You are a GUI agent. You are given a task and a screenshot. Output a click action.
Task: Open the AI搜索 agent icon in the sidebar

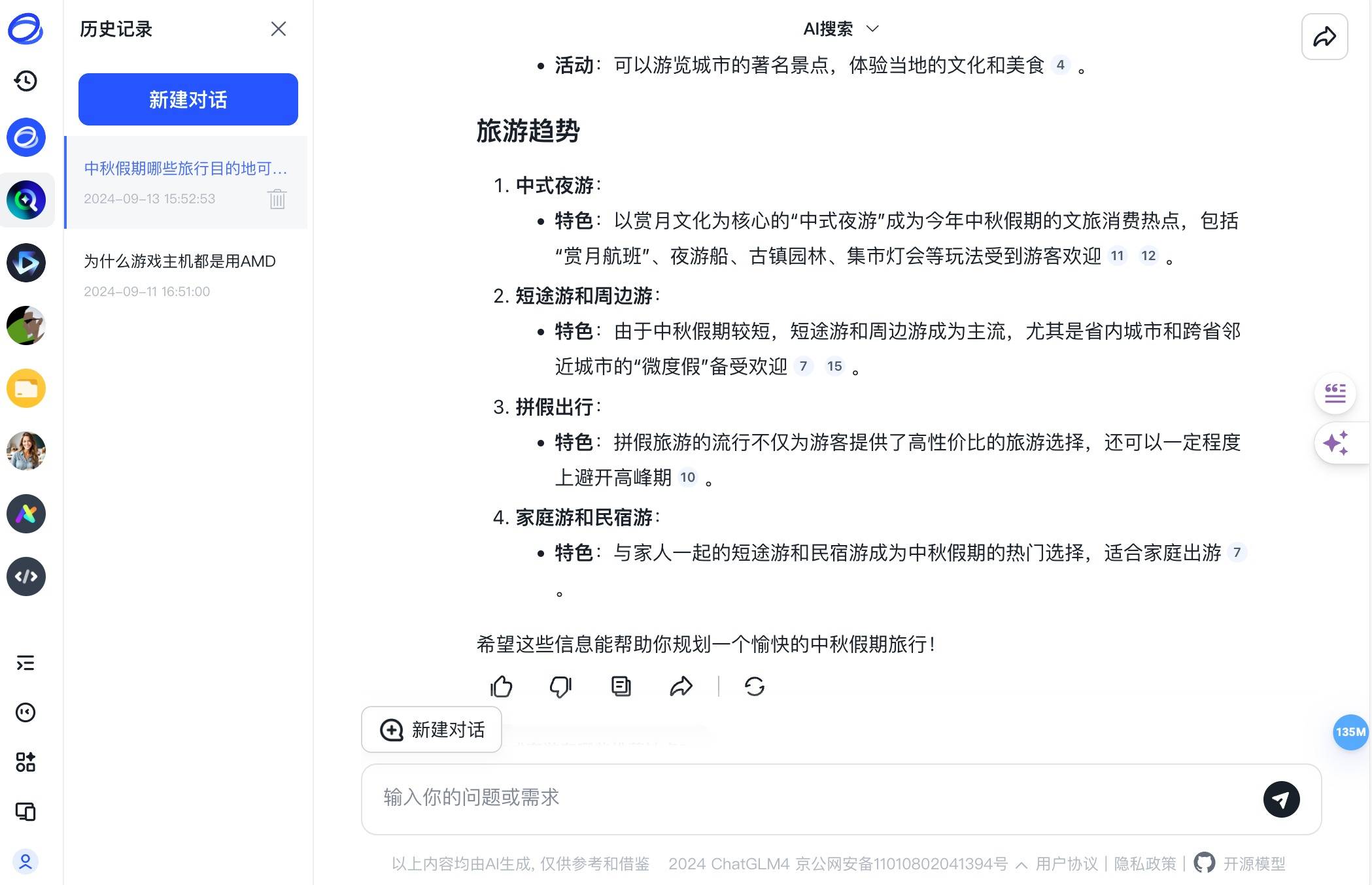26,200
